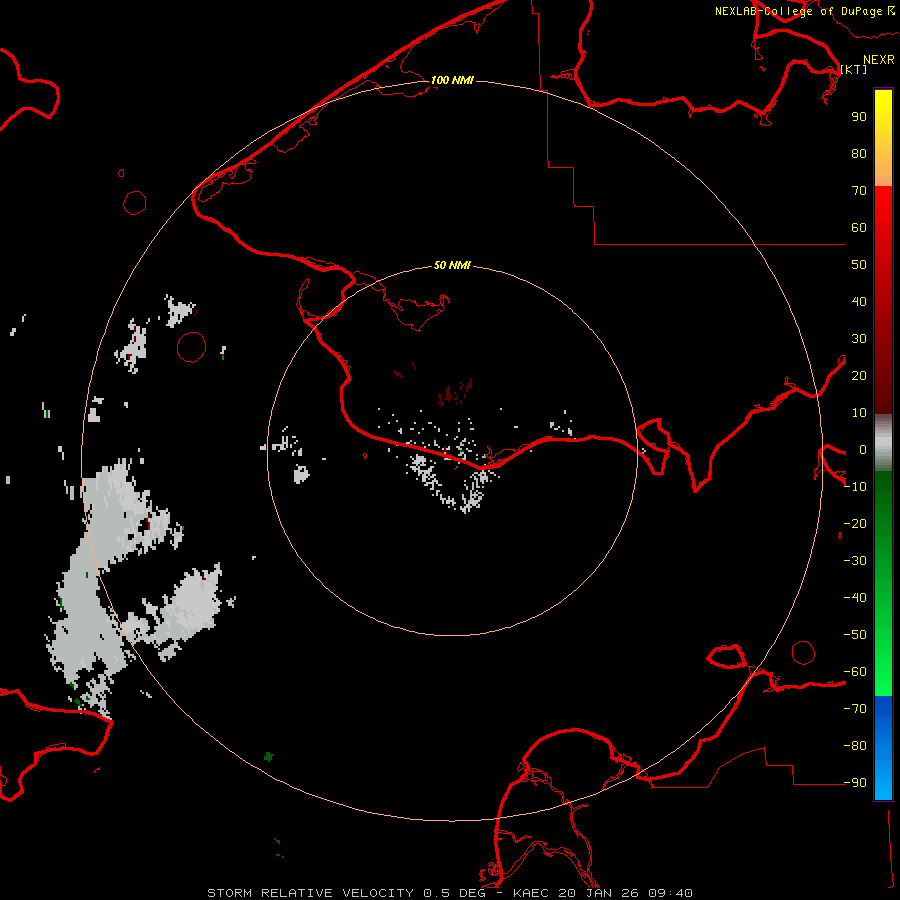900x900 pixels.
Task: Select the 70 value on the velocity scale
Action: coord(859,191)
